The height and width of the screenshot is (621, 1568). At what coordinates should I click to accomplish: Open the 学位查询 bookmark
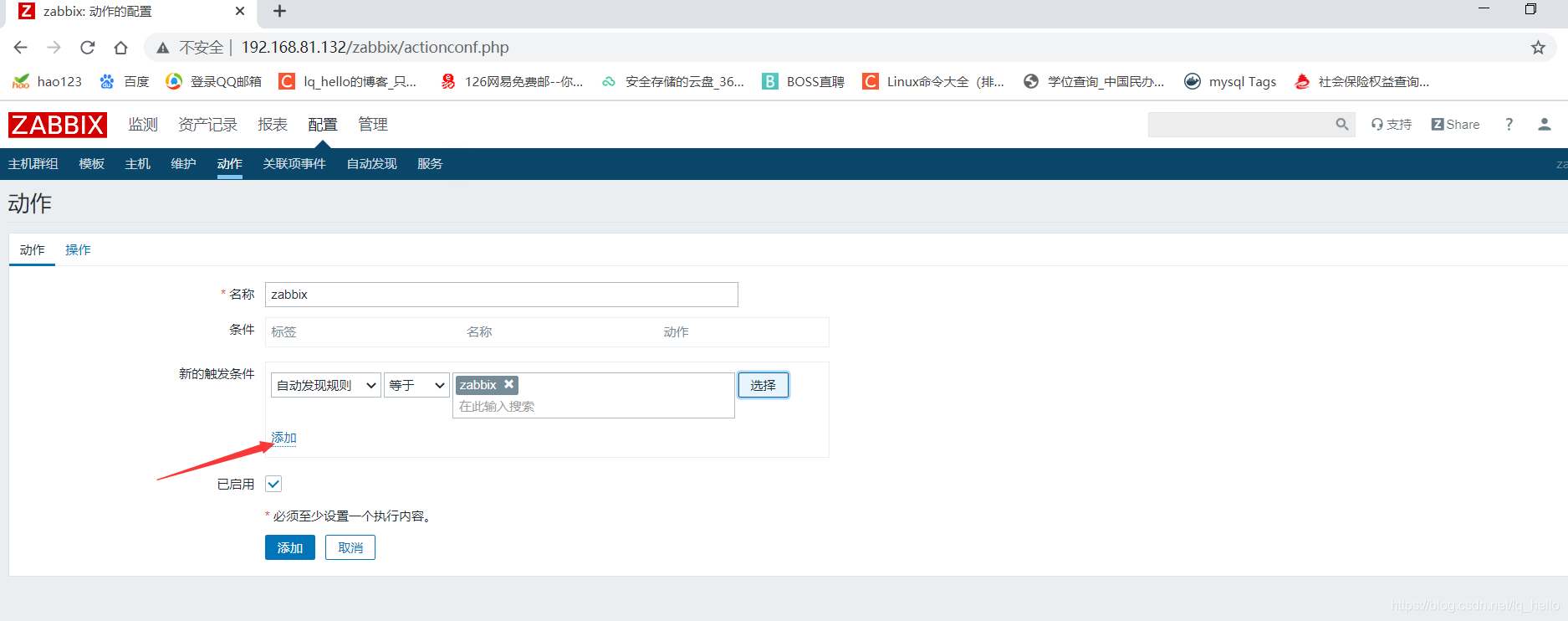pyautogui.click(x=1094, y=81)
